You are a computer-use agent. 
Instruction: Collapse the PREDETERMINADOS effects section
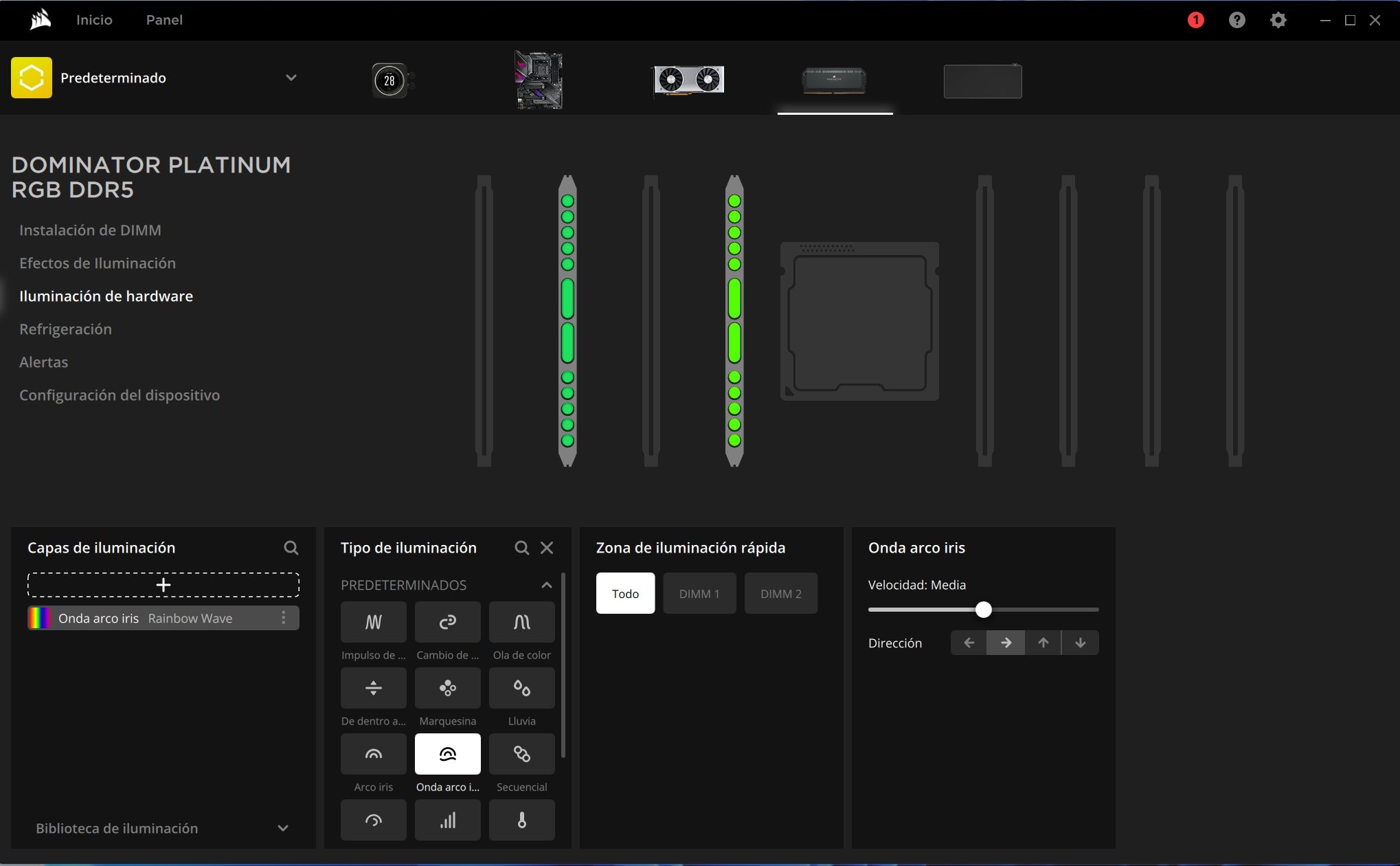click(547, 585)
